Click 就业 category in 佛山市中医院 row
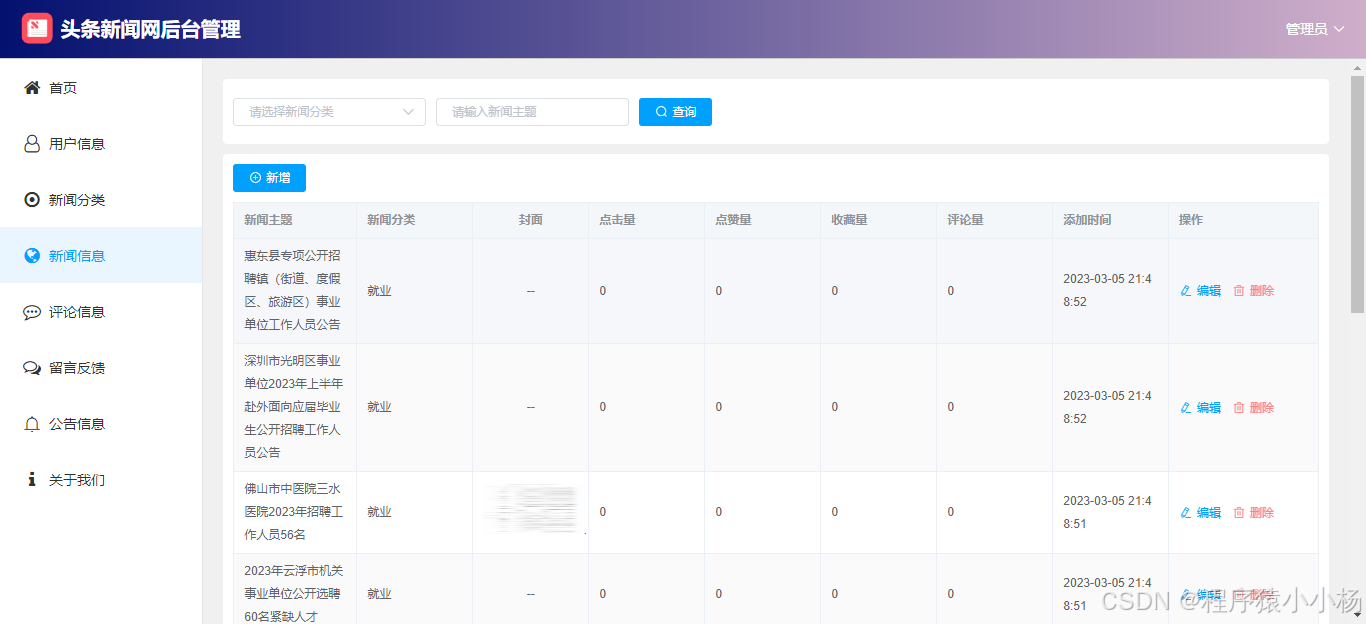This screenshot has width=1366, height=624. [379, 512]
